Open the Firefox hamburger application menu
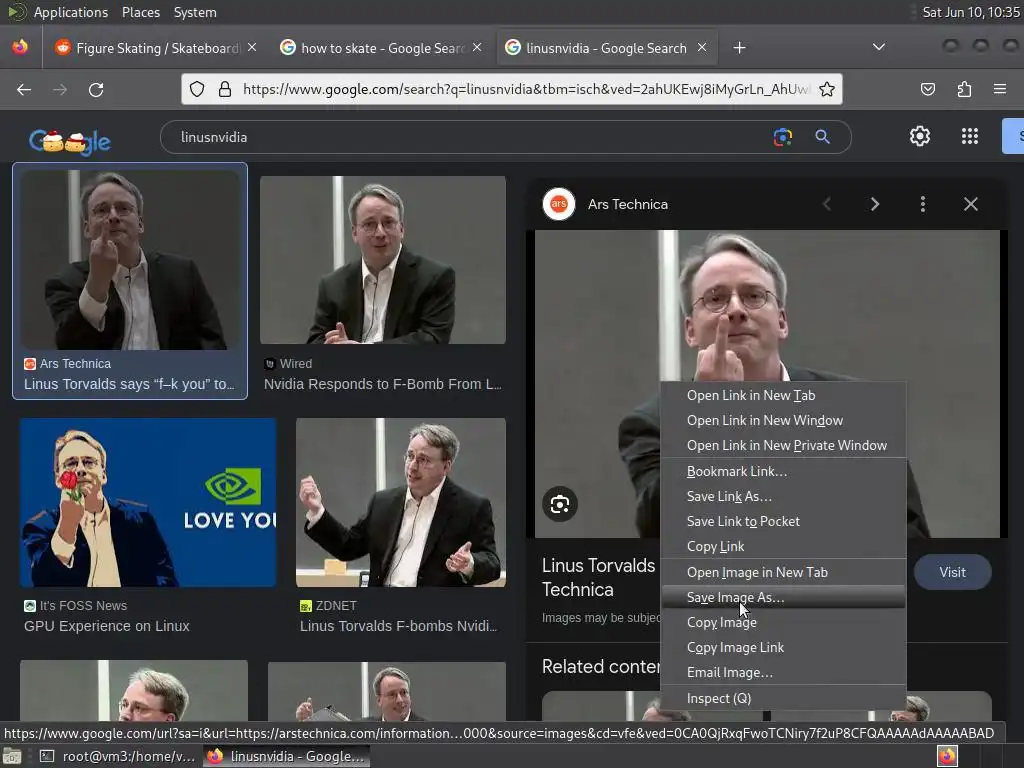The height and width of the screenshot is (768, 1024). pos(999,89)
